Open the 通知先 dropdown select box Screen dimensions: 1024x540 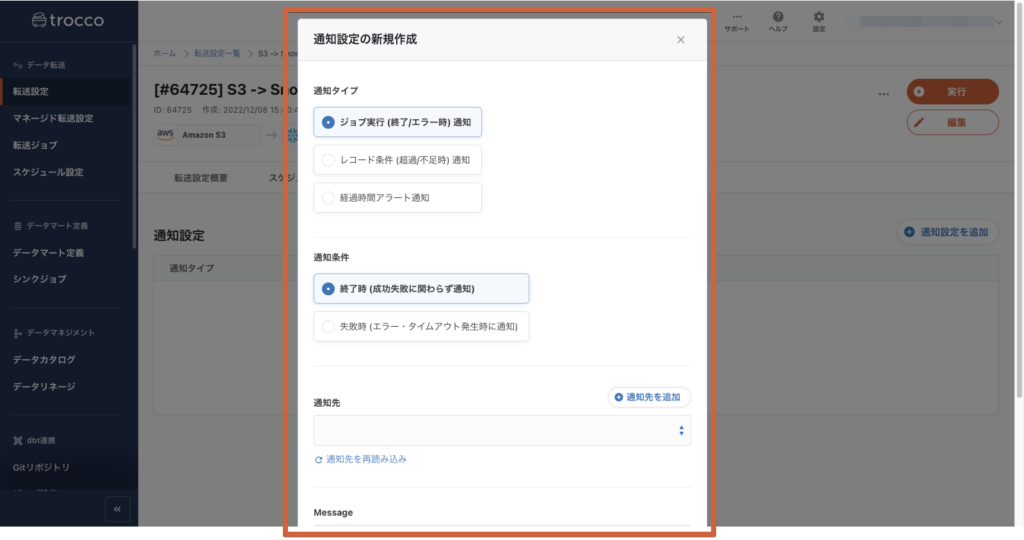click(x=501, y=431)
